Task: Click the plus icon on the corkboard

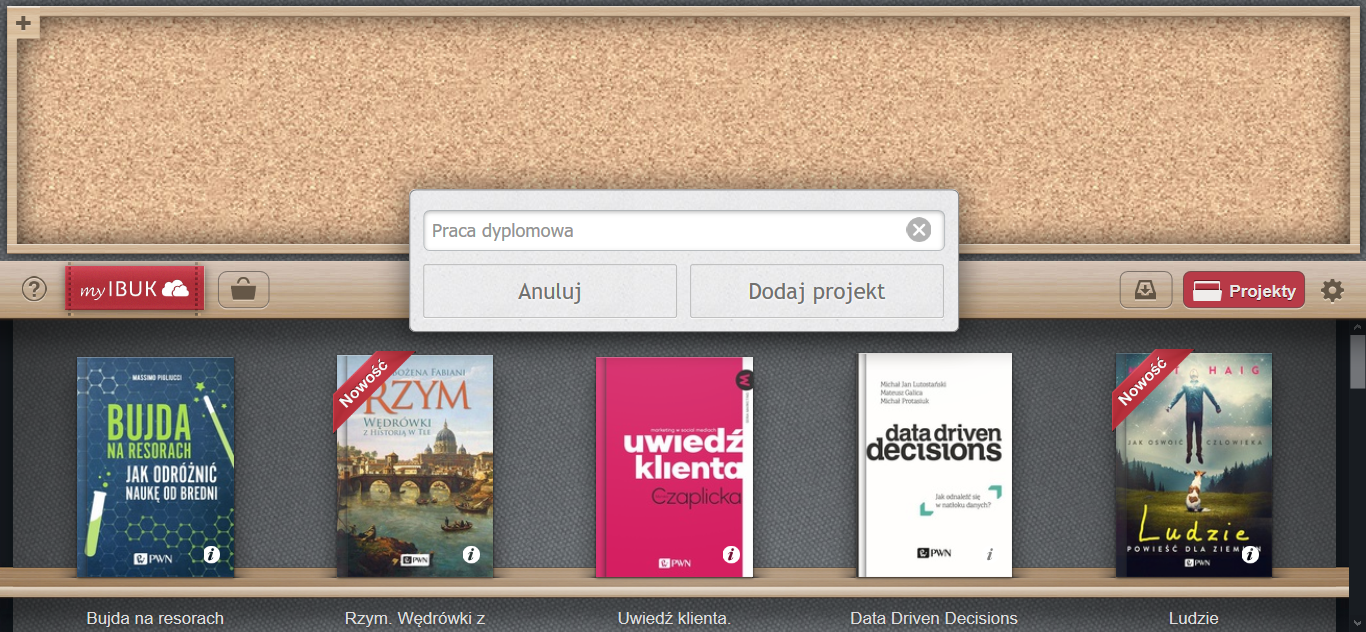Action: pyautogui.click(x=23, y=24)
